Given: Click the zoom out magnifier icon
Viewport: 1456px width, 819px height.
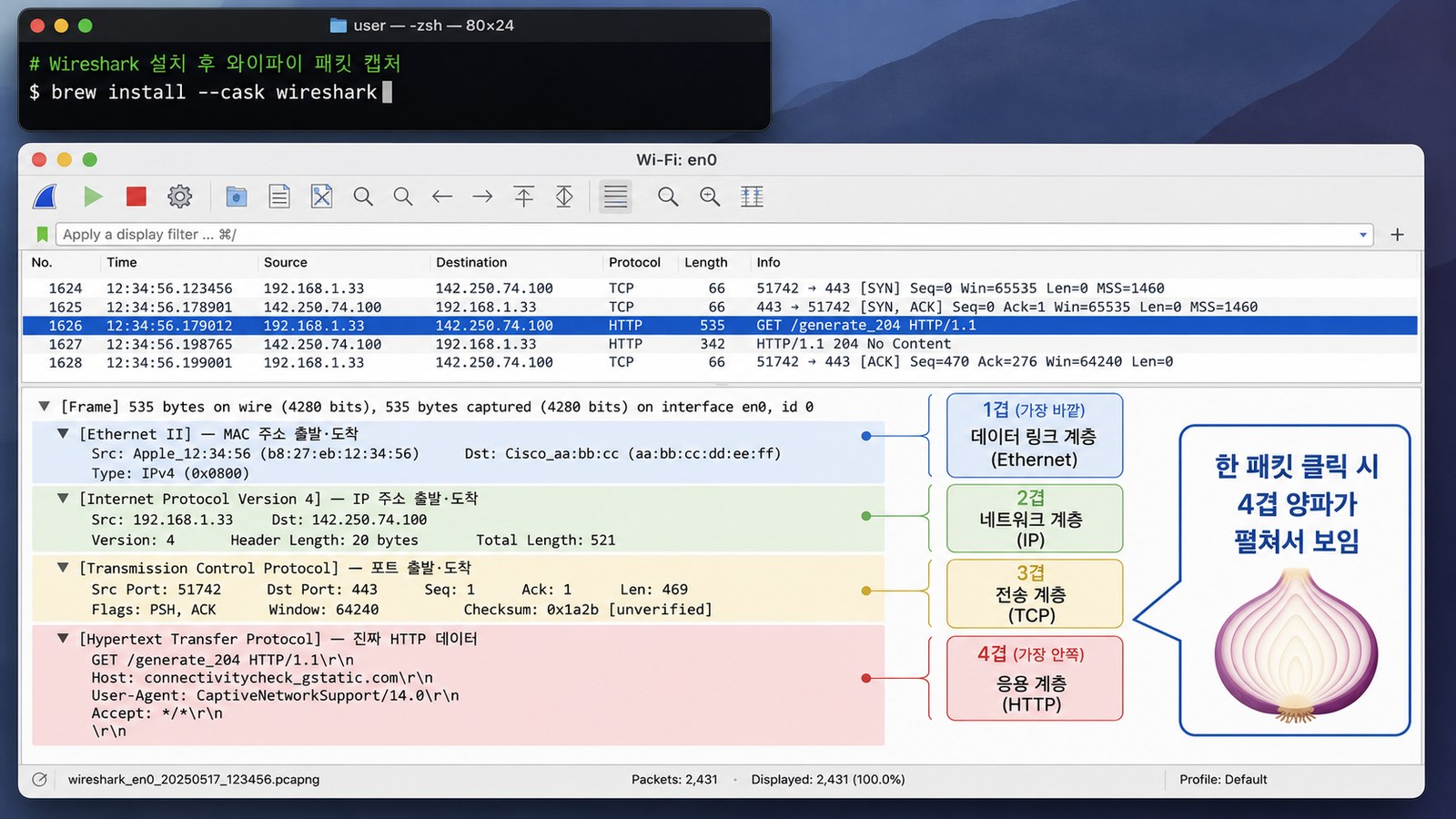Looking at the screenshot, I should pyautogui.click(x=668, y=197).
